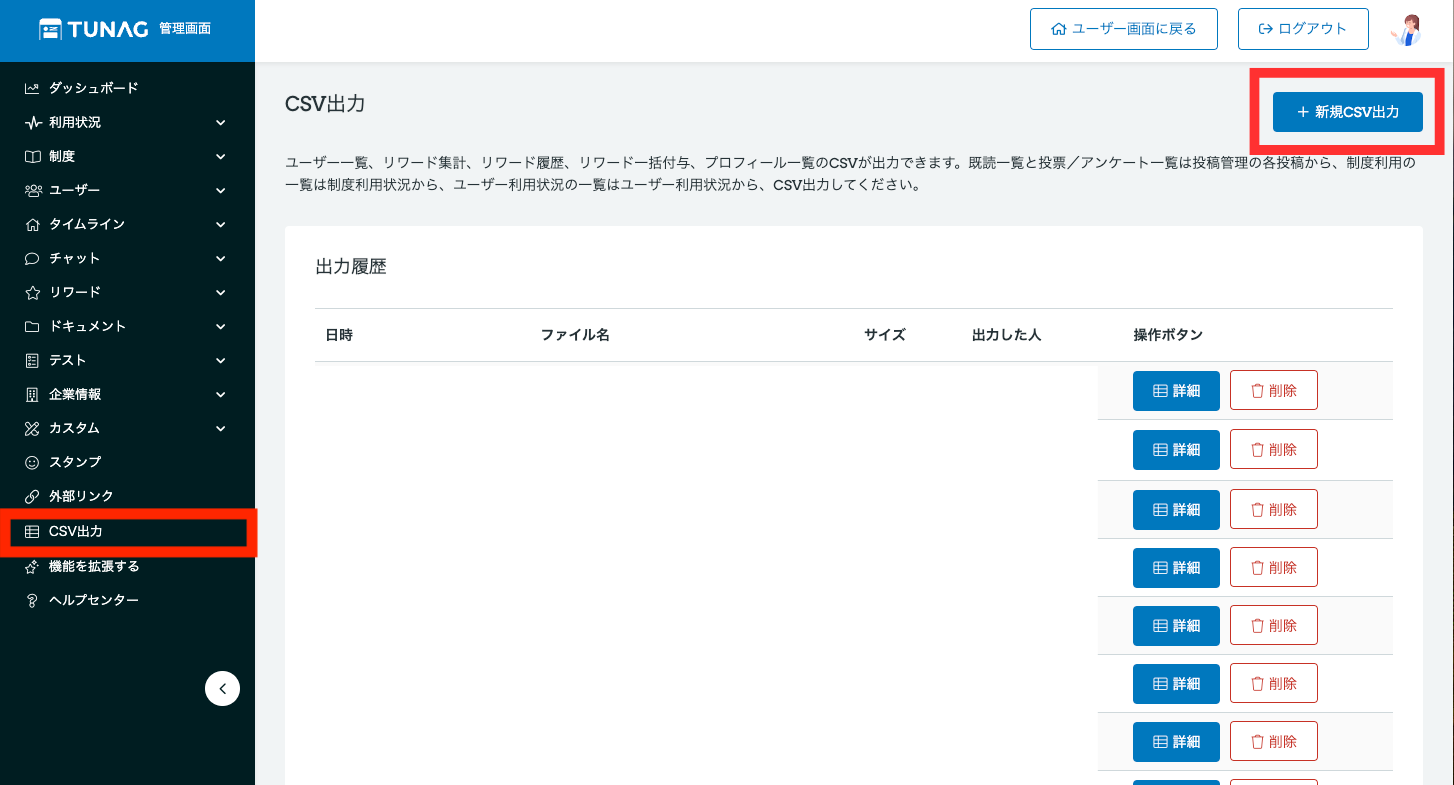This screenshot has height=785, width=1454.
Task: Click the サイズ column header
Action: (885, 335)
